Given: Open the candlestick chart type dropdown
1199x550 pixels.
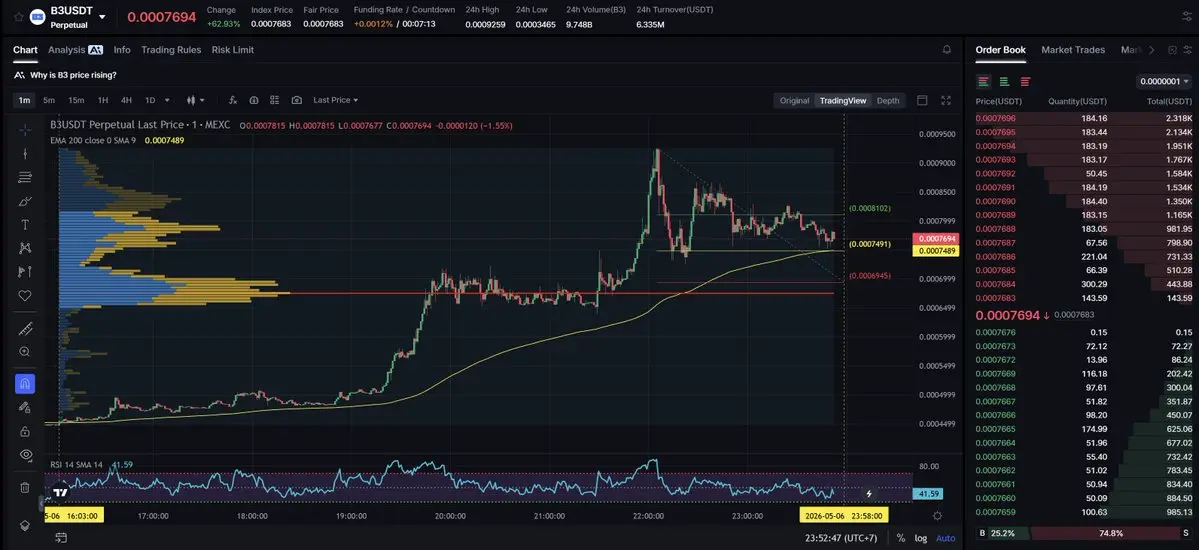Looking at the screenshot, I should click(x=196, y=100).
